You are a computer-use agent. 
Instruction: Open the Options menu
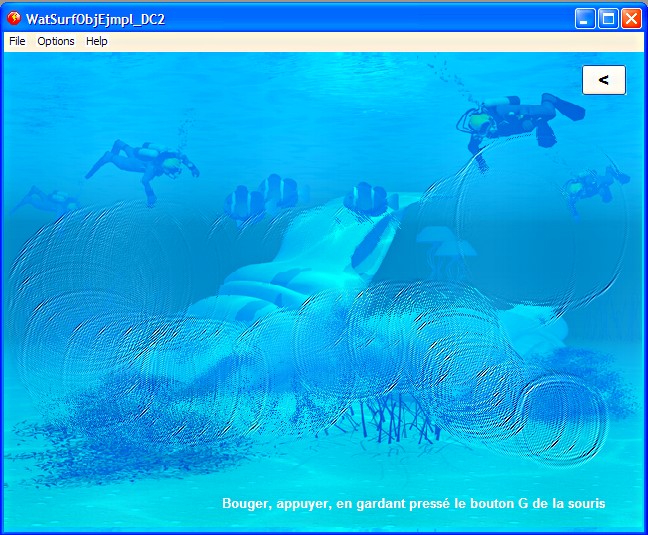pos(56,41)
